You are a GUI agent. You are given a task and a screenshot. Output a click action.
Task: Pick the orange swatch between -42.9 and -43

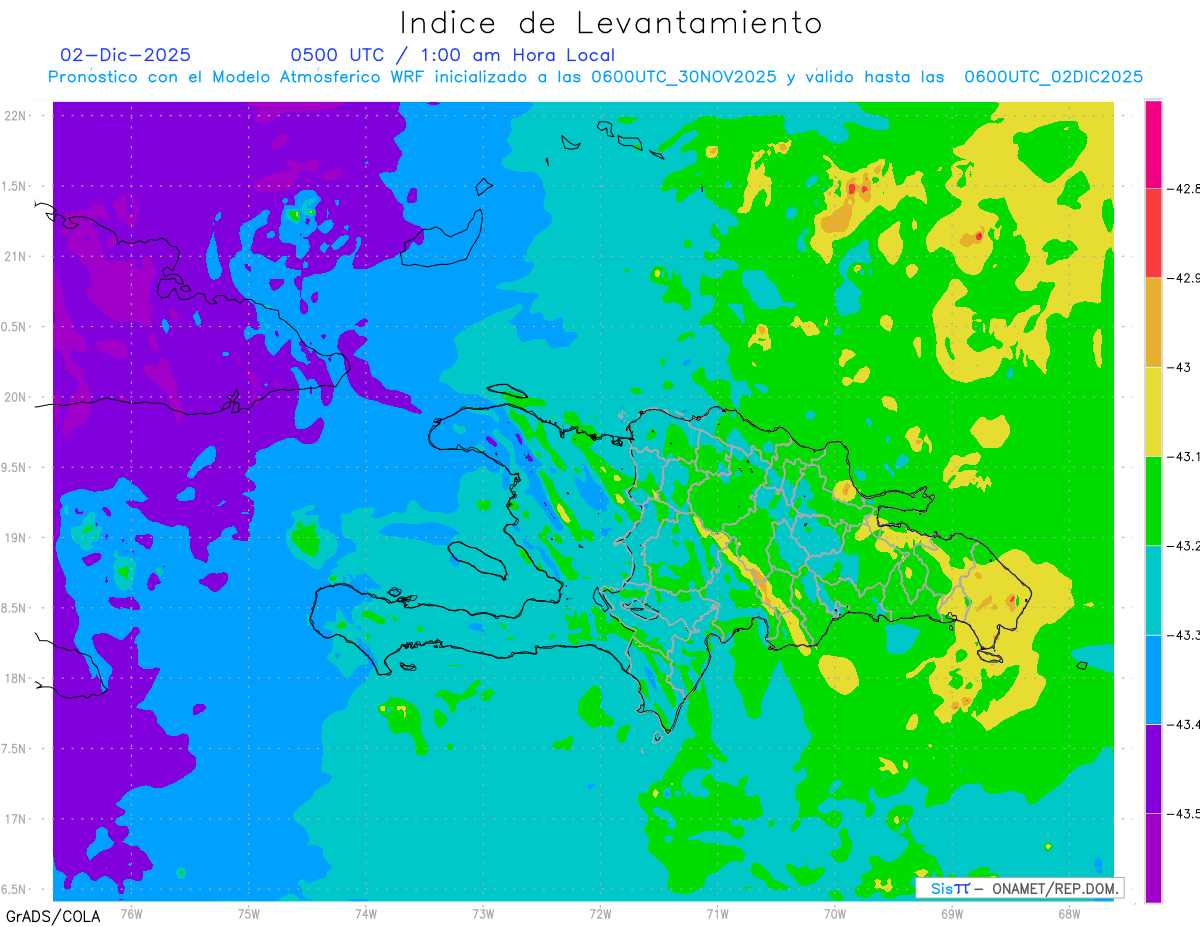click(1153, 322)
